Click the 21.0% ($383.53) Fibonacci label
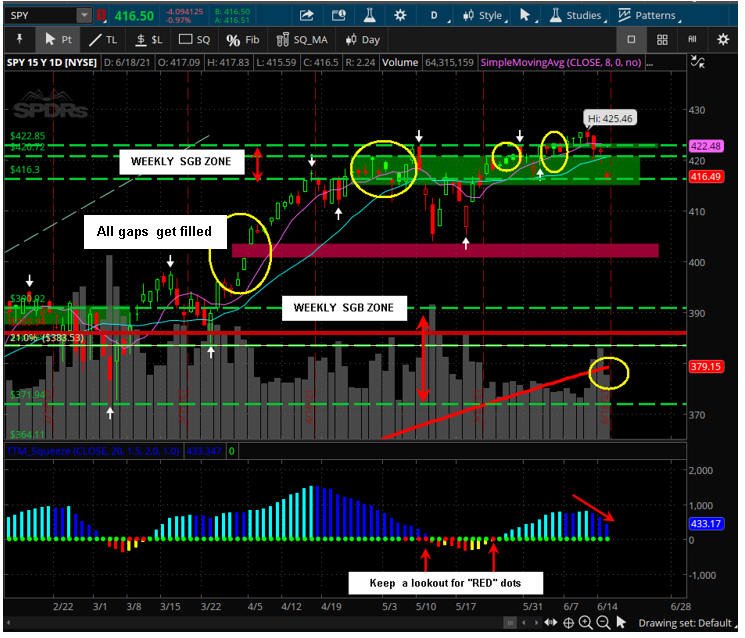This screenshot has width=745, height=638. (47, 338)
